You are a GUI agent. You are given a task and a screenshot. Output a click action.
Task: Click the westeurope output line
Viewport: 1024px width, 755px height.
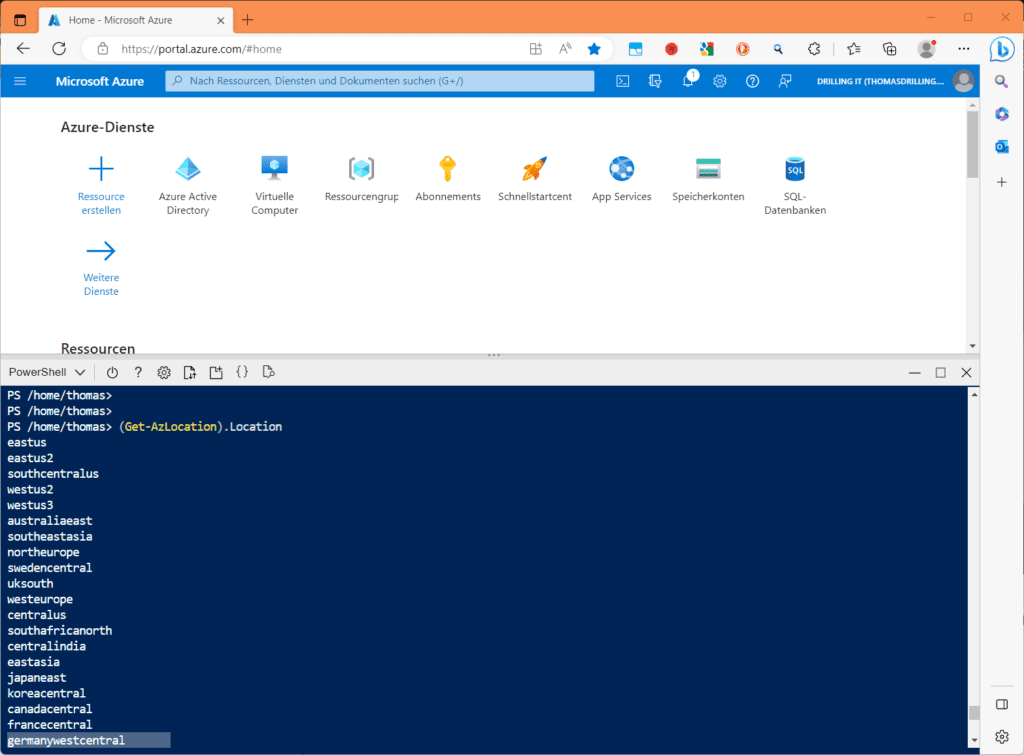(x=40, y=599)
